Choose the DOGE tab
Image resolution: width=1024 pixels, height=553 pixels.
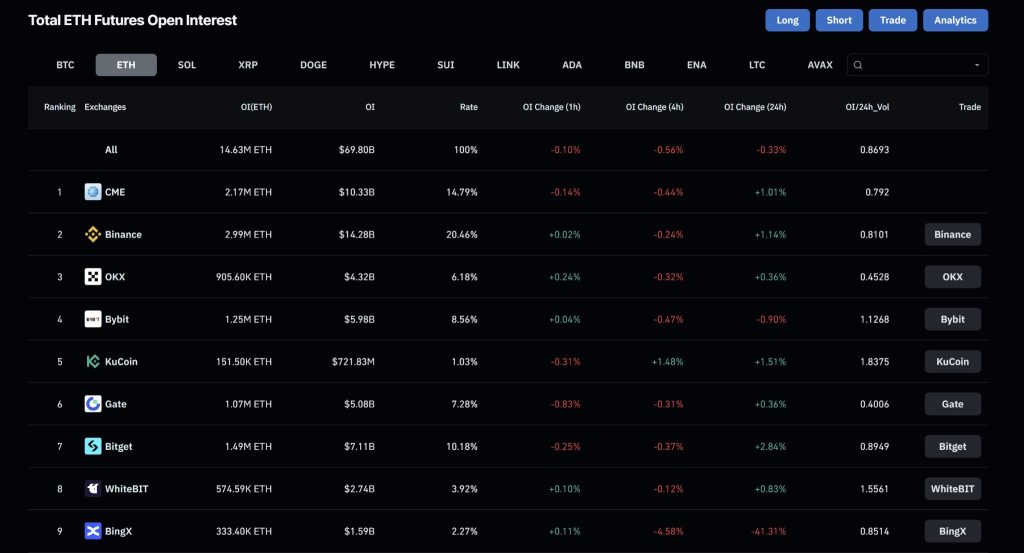coord(313,65)
